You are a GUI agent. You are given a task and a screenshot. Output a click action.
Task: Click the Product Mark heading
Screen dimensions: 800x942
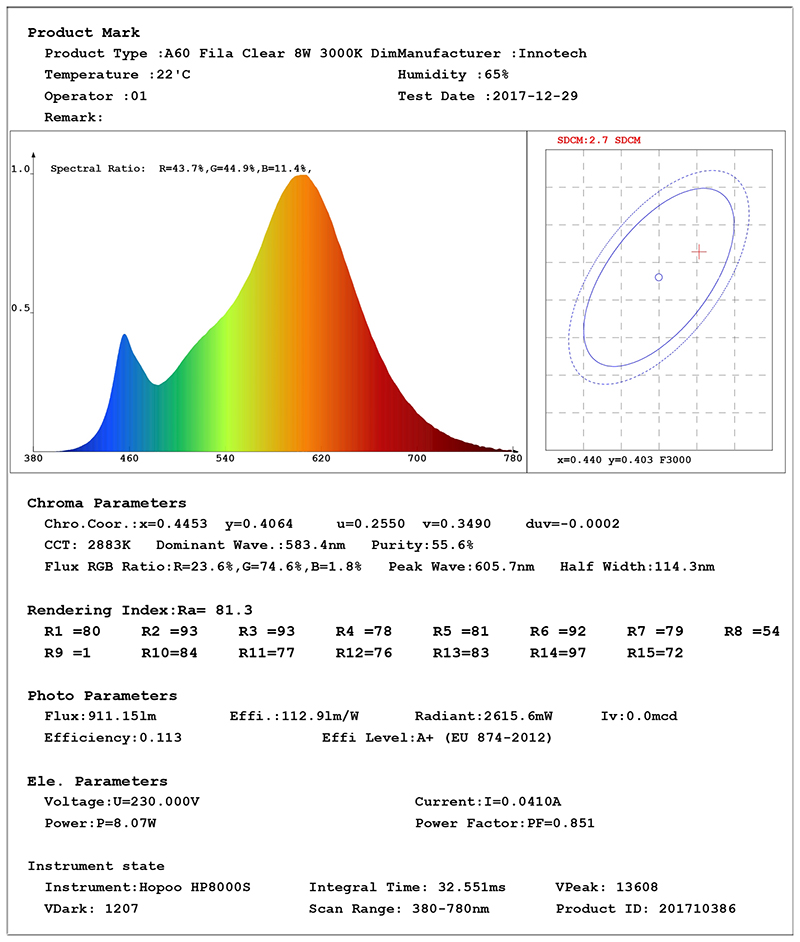click(84, 33)
